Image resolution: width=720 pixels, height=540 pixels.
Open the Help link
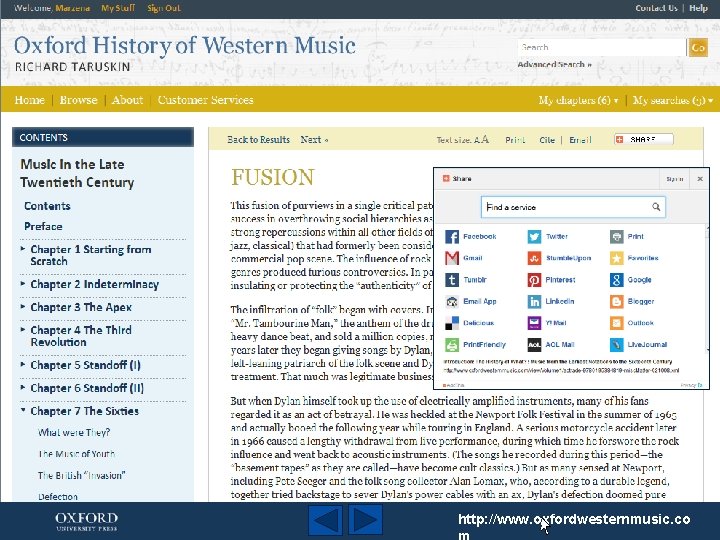[x=698, y=8]
